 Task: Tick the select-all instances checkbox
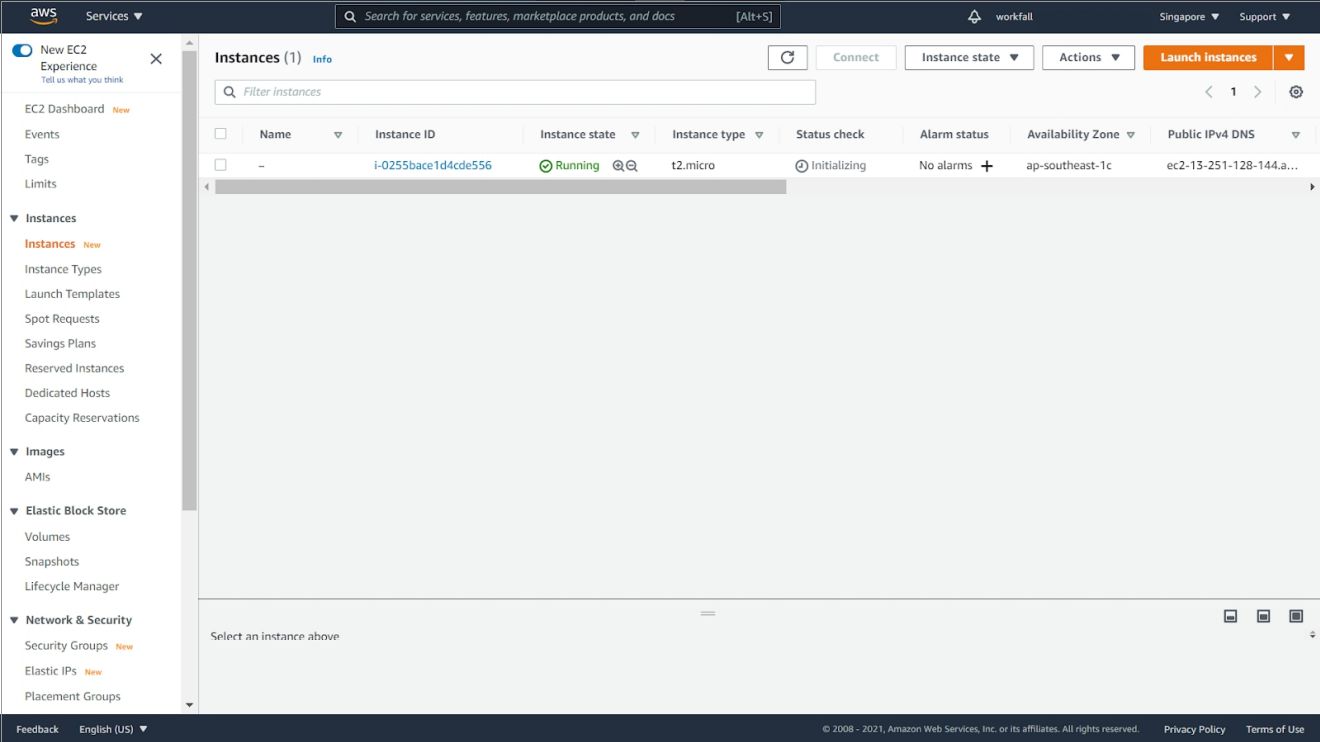click(221, 134)
